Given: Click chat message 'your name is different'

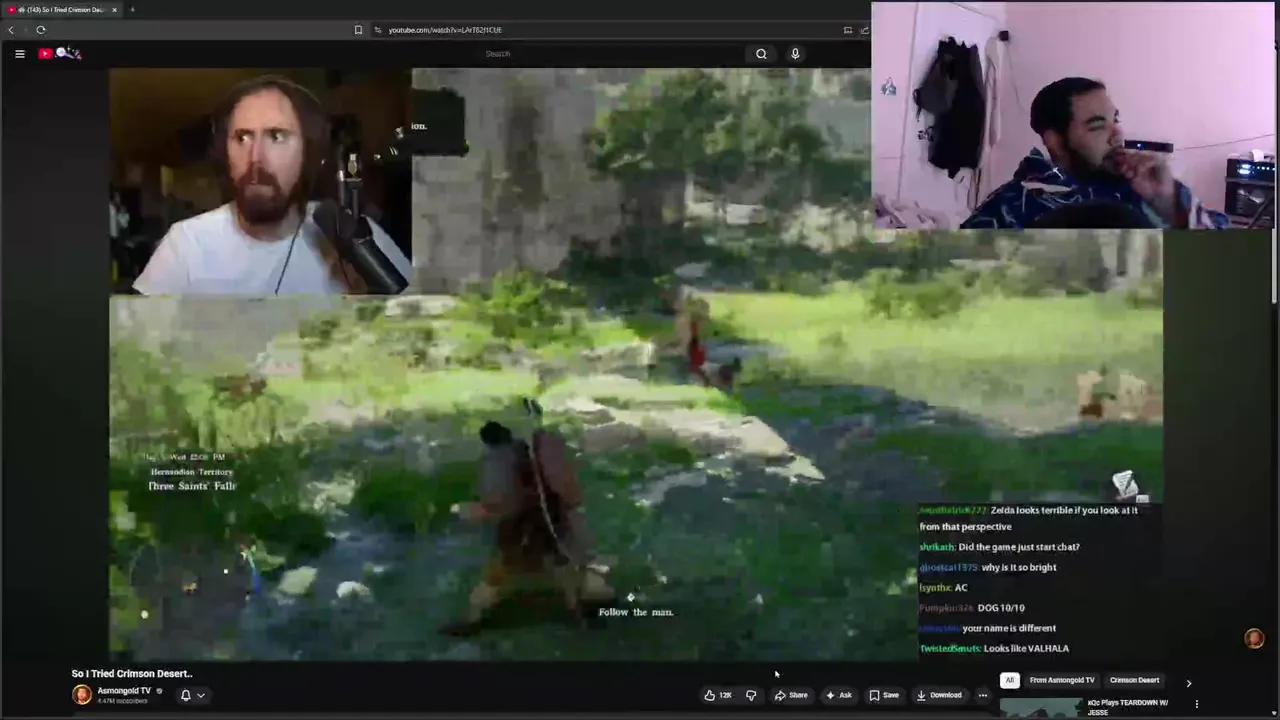Looking at the screenshot, I should click(x=1009, y=628).
